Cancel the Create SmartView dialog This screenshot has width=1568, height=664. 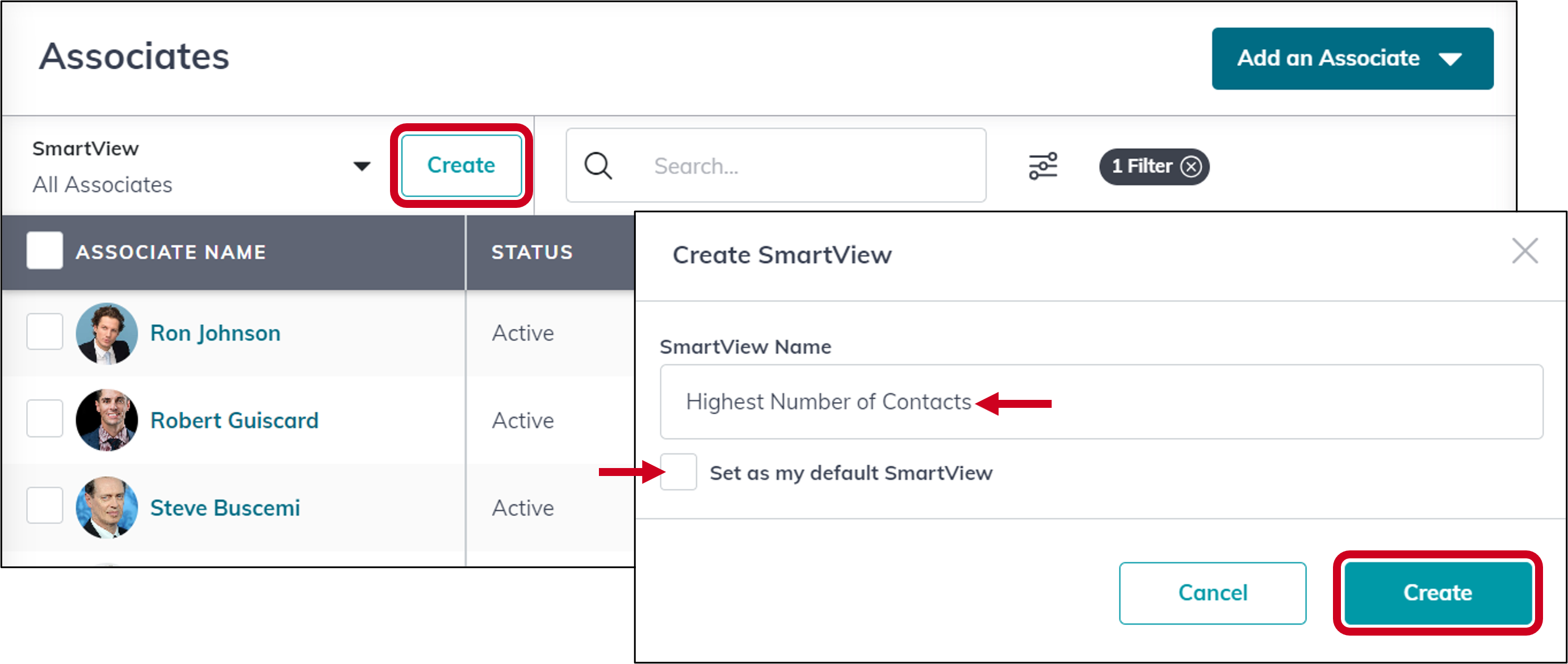[x=1212, y=592]
